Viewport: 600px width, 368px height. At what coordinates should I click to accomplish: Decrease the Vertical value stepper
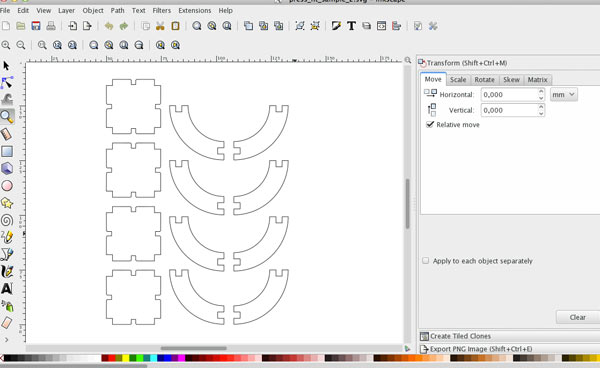coord(541,114)
